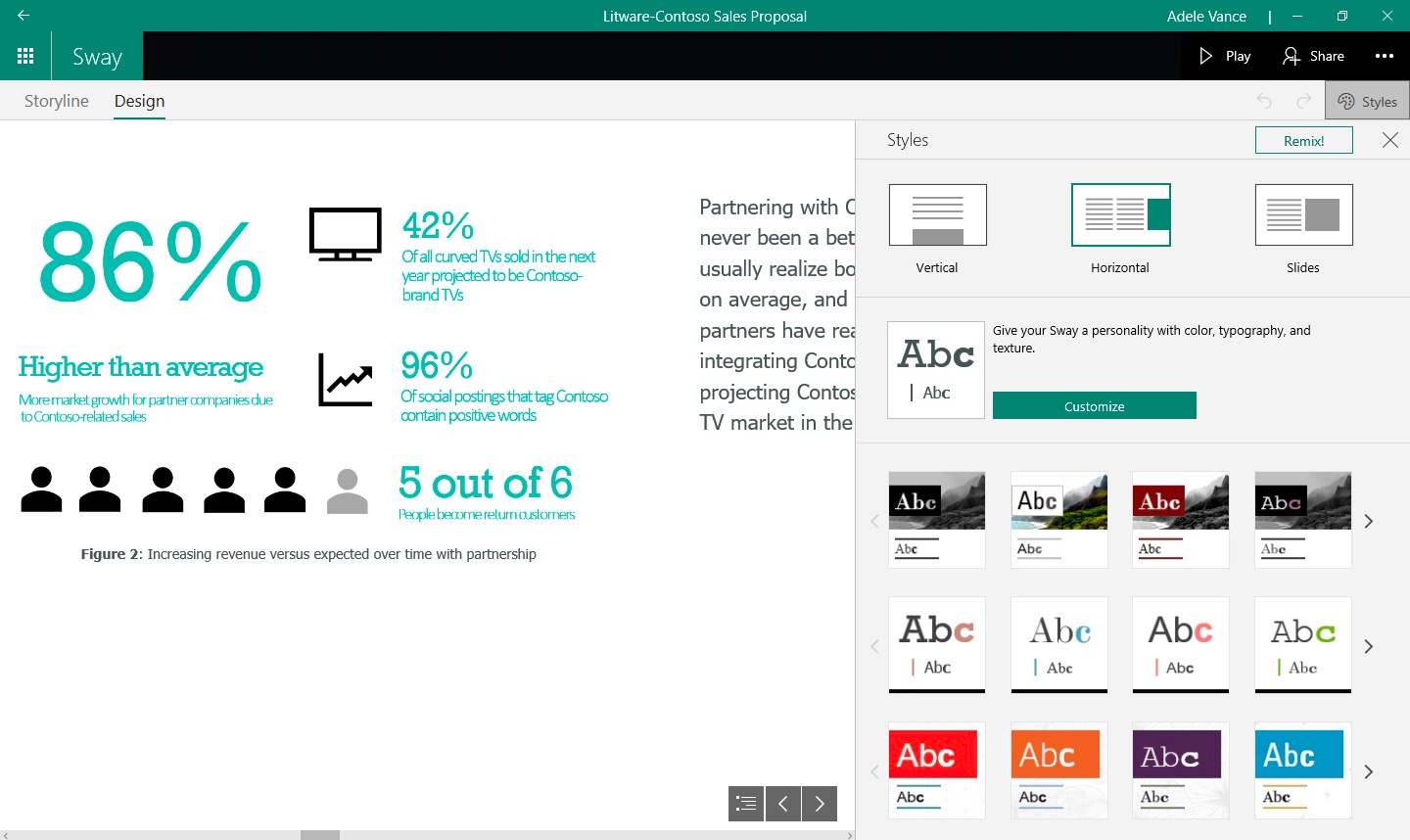Select the red Abc style swatch

(936, 770)
